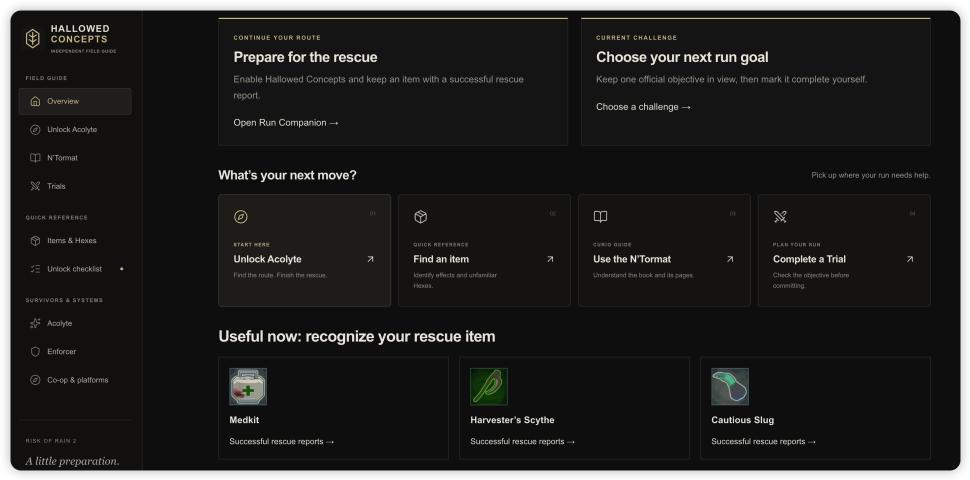Open the Find an item card arrow
Image resolution: width=970 pixels, height=480 pixels.
(550, 259)
